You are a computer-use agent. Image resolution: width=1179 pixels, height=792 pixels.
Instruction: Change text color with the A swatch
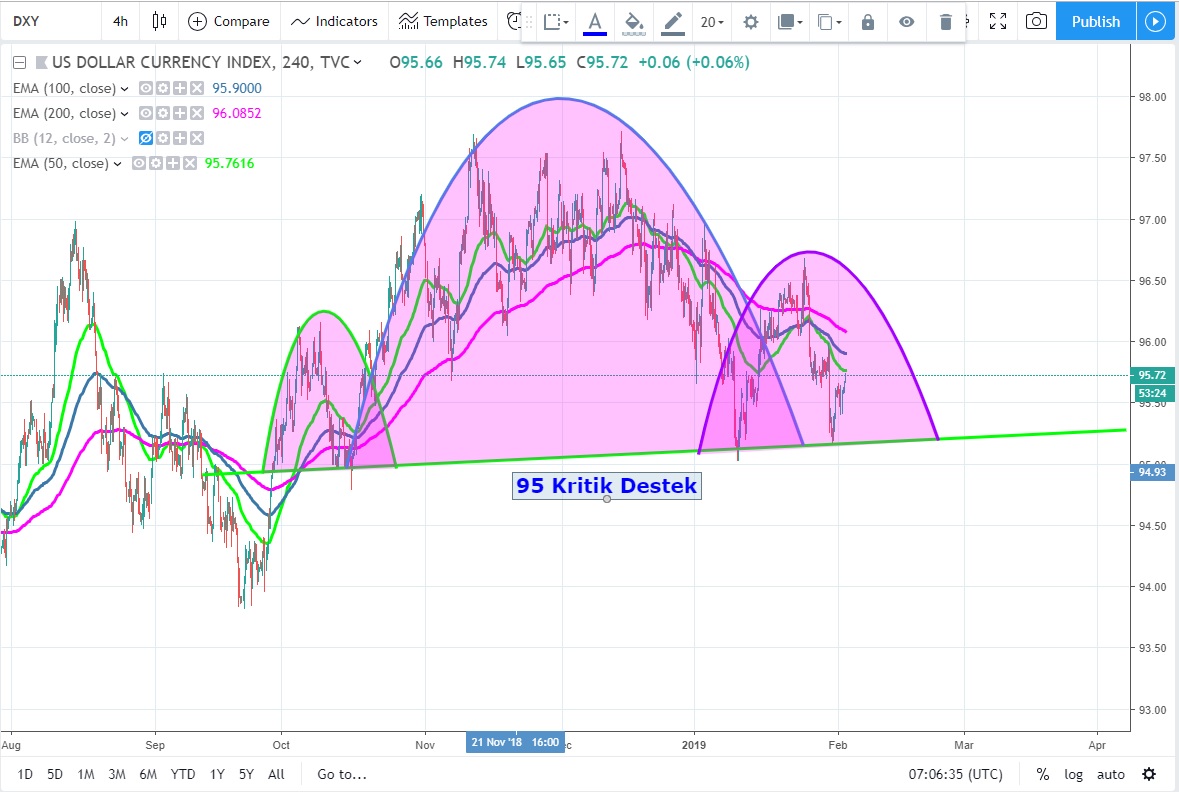click(x=595, y=22)
